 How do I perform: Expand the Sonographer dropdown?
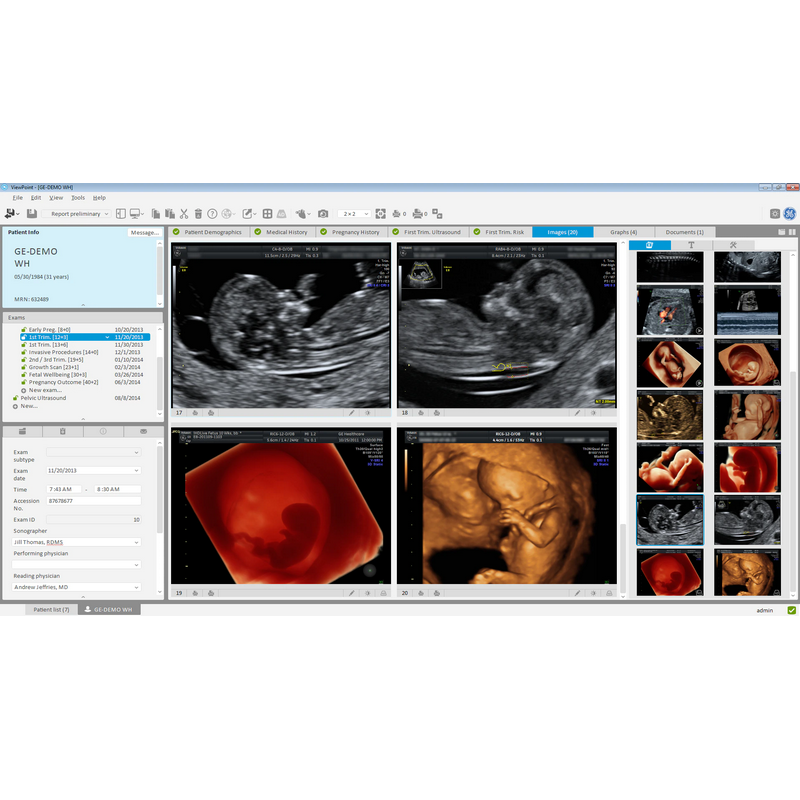[136, 542]
